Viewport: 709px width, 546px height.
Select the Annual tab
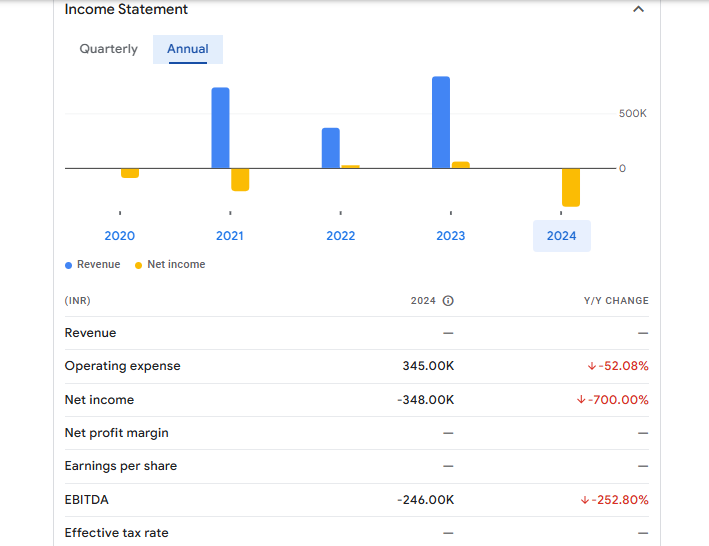click(x=188, y=49)
